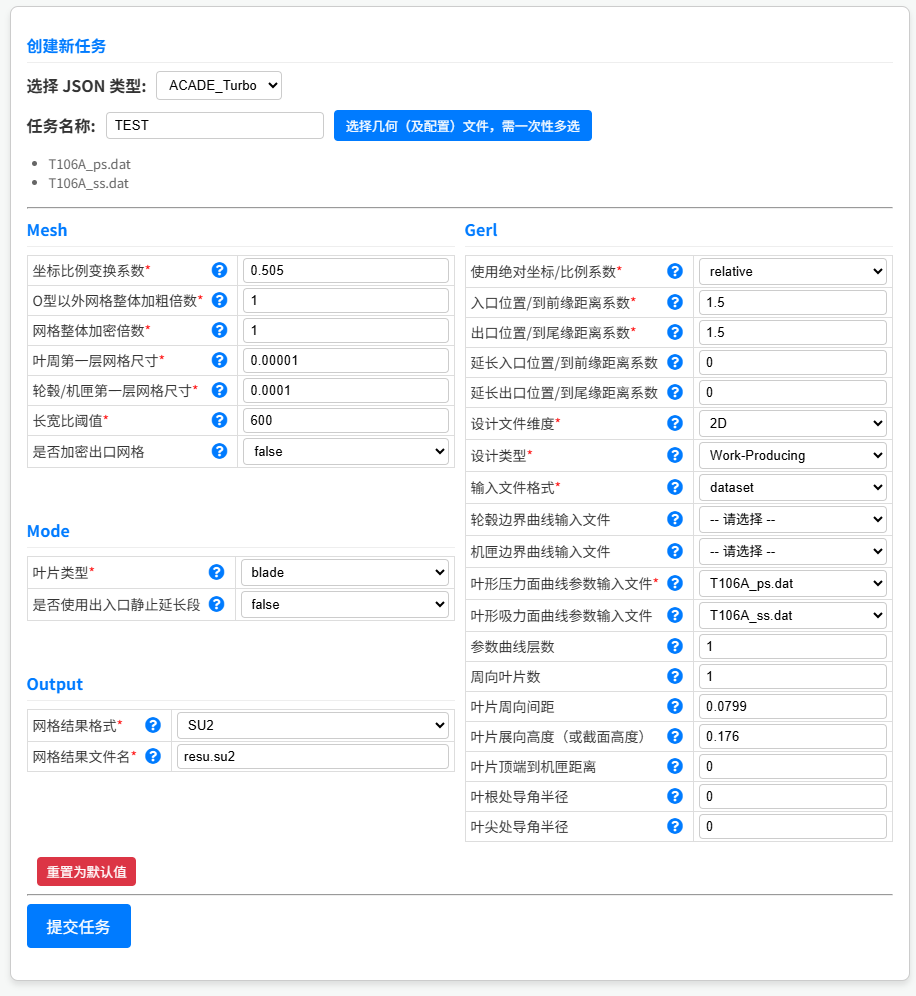Click the help icon next to 输入文件格式

674,487
